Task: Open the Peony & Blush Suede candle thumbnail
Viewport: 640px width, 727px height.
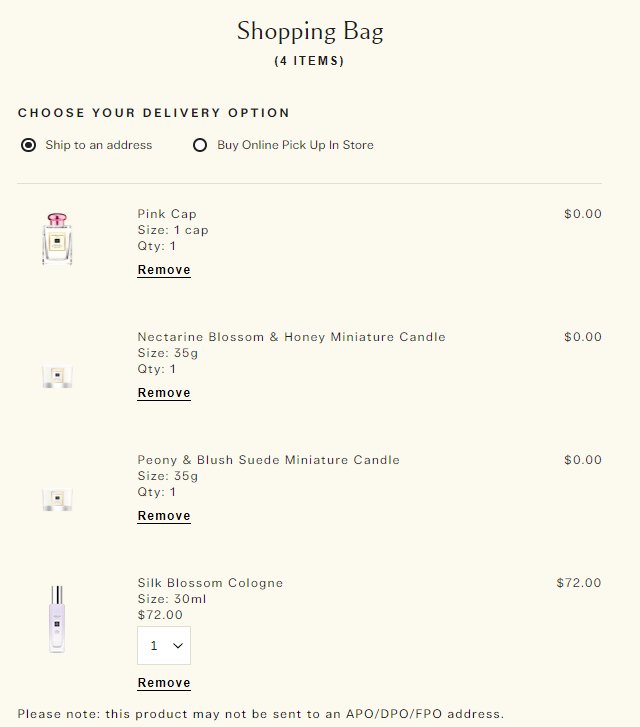Action: tap(57, 499)
